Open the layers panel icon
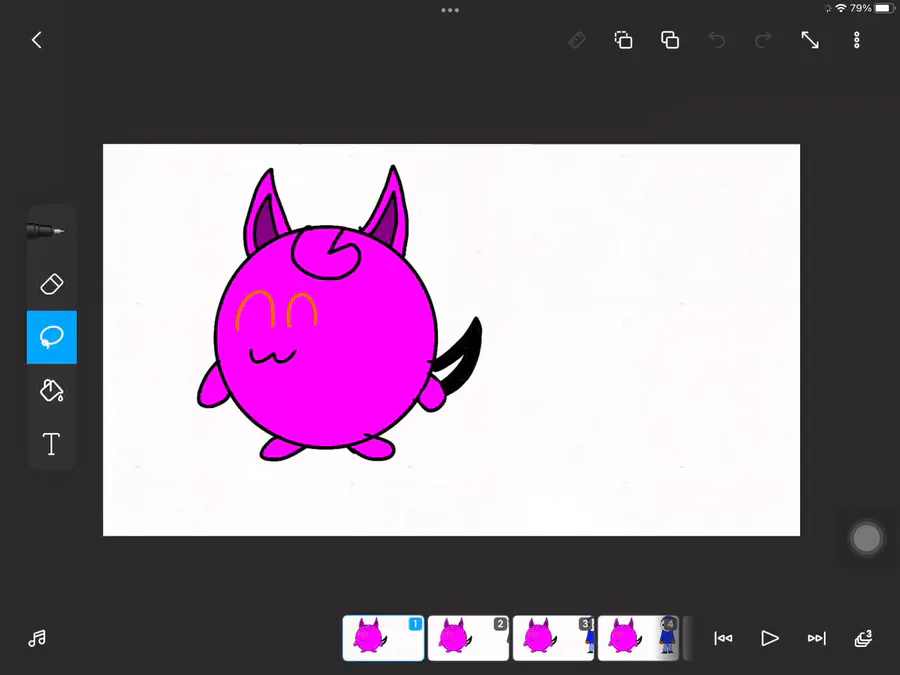 tap(863, 638)
